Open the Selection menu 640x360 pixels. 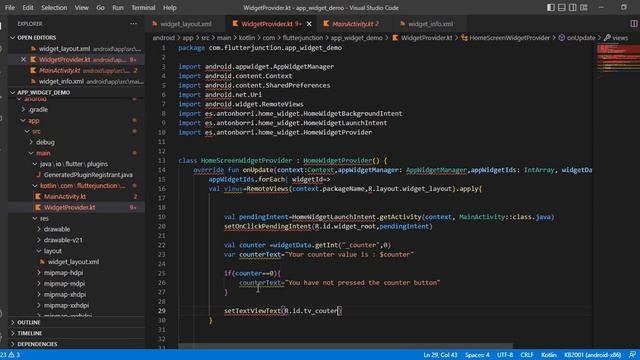tap(54, 8)
